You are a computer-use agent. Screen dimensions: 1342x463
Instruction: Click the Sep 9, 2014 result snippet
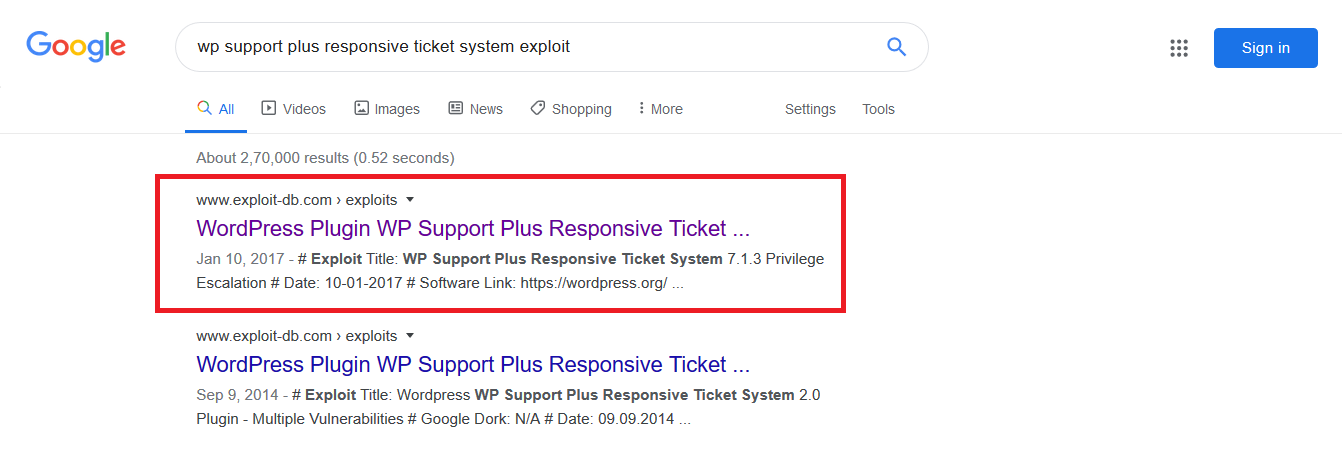pyautogui.click(x=508, y=407)
